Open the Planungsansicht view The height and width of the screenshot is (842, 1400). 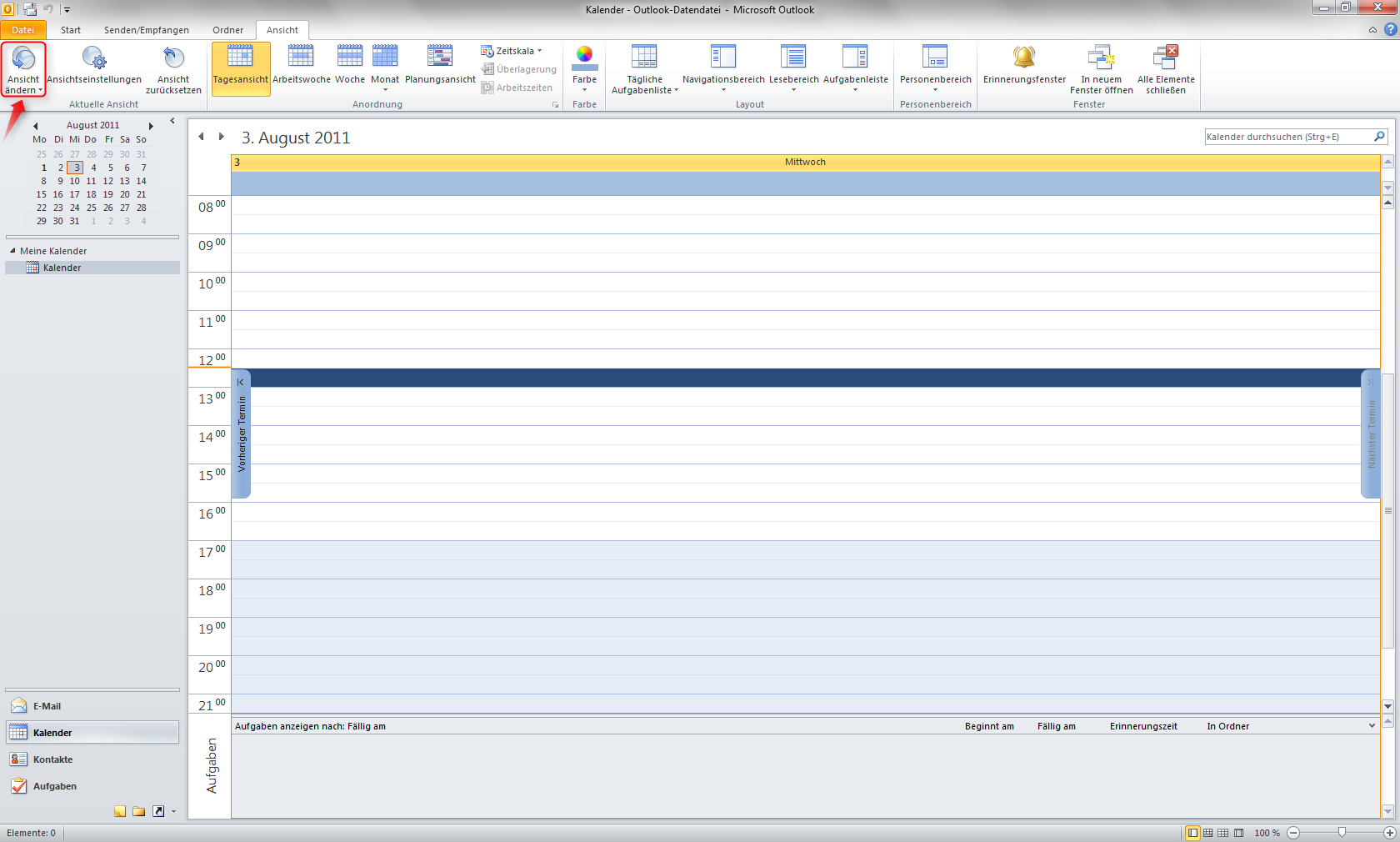click(439, 67)
